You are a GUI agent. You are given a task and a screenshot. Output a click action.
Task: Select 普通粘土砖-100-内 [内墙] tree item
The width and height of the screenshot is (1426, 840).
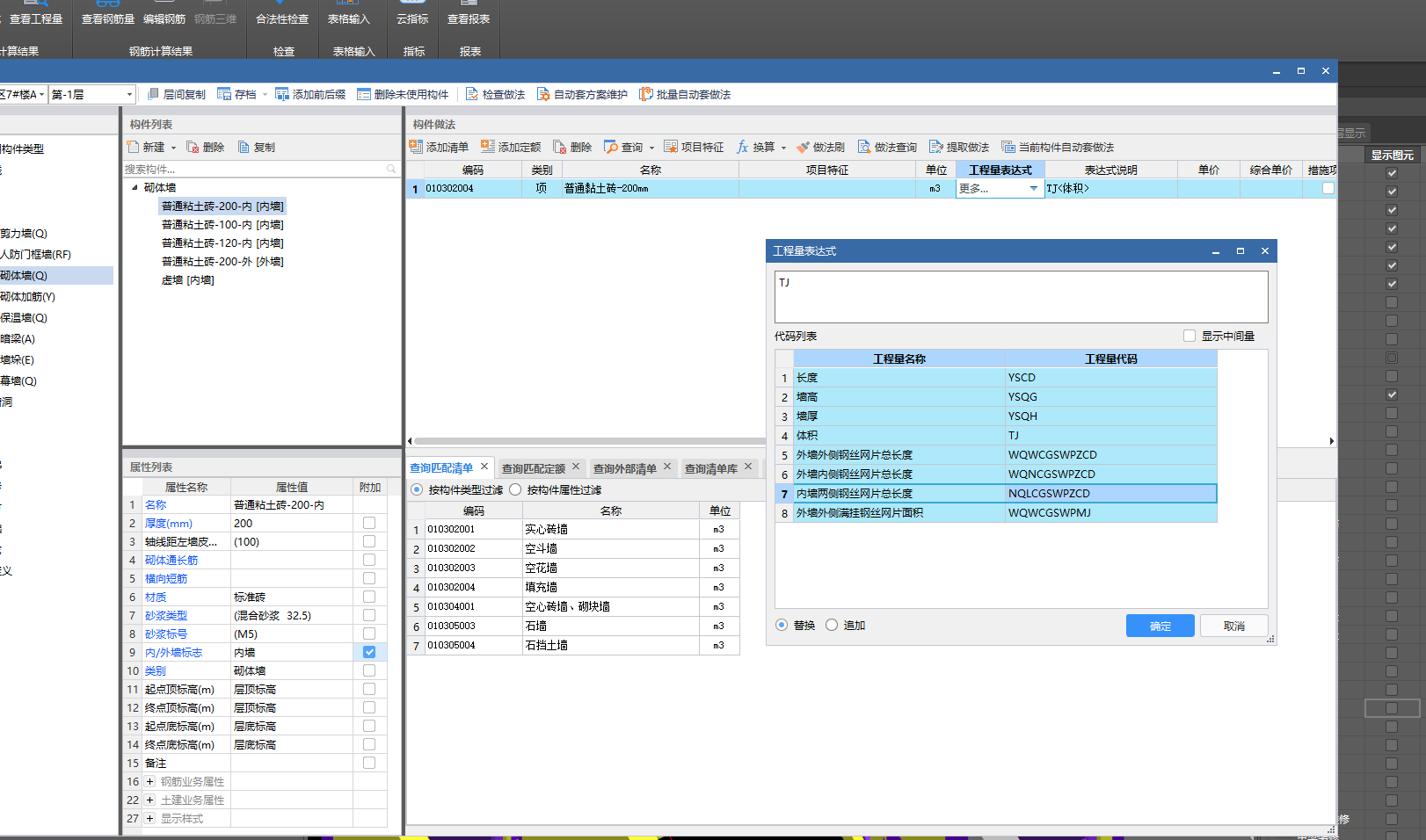pyautogui.click(x=222, y=224)
